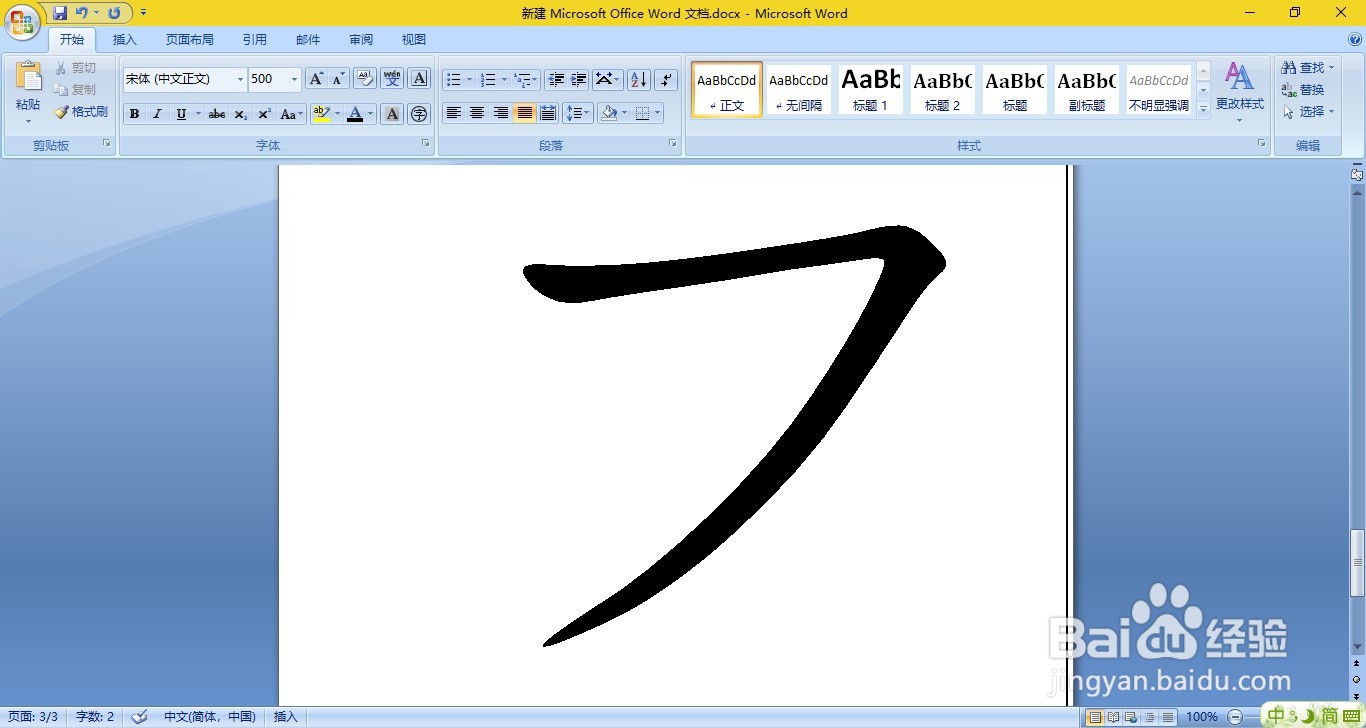Decrease paragraph indent
1366x728 pixels.
556,79
